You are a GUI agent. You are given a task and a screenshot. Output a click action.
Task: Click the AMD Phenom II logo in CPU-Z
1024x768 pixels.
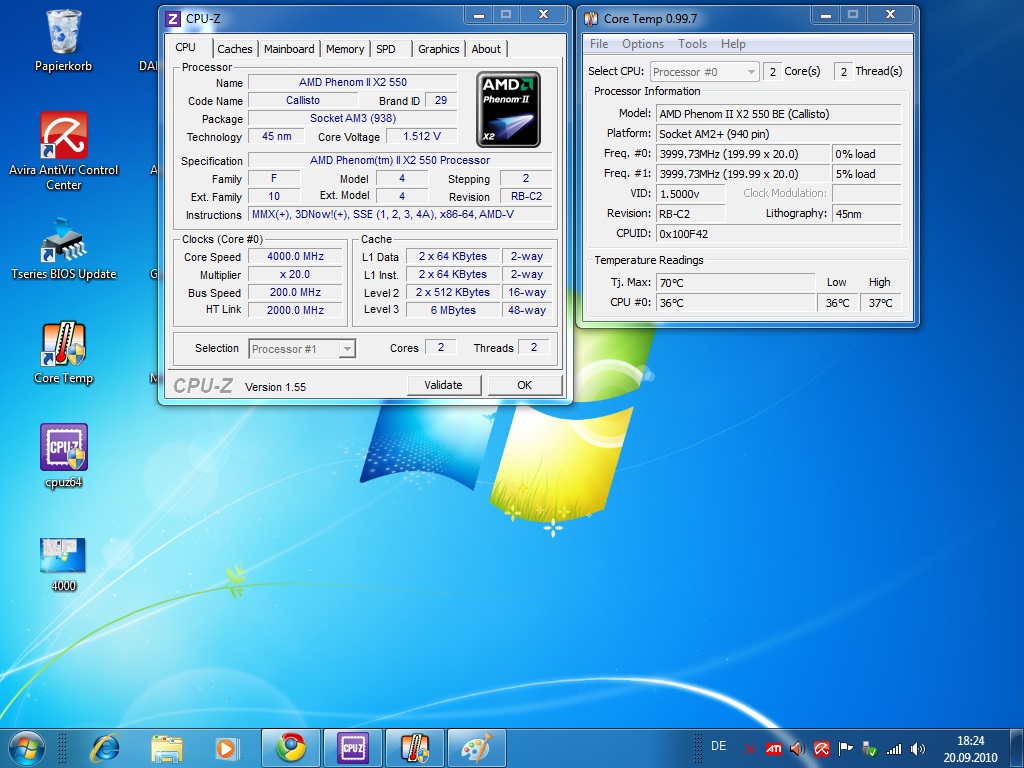point(508,109)
